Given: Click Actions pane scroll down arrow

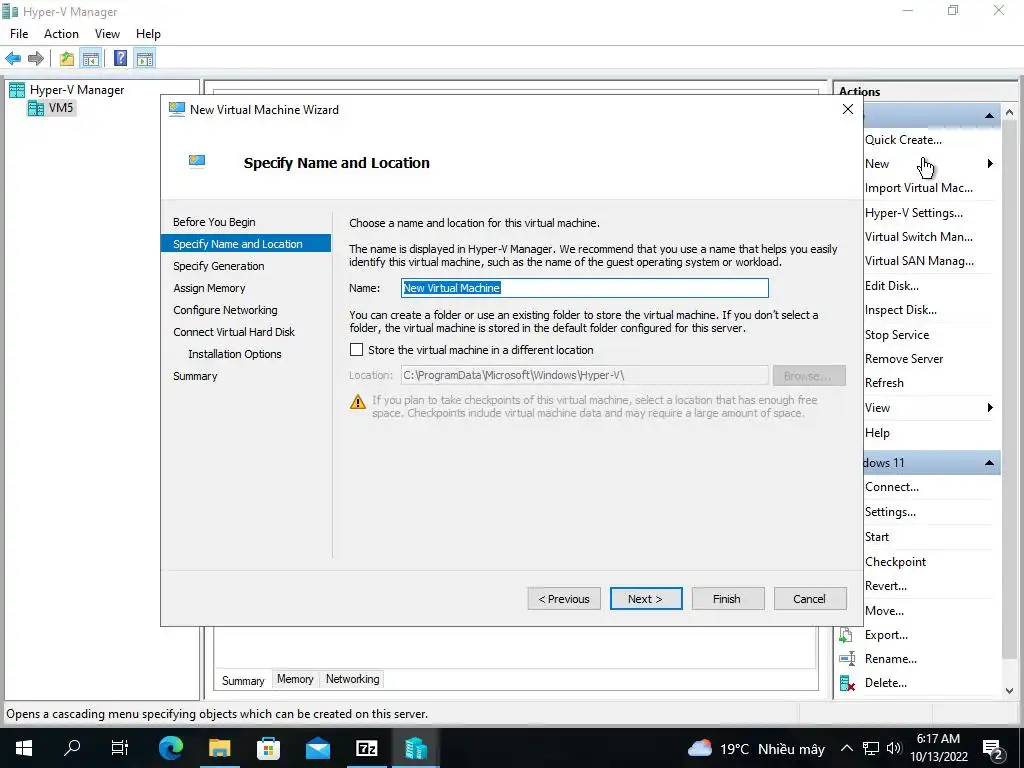Looking at the screenshot, I should pyautogui.click(x=1010, y=690).
